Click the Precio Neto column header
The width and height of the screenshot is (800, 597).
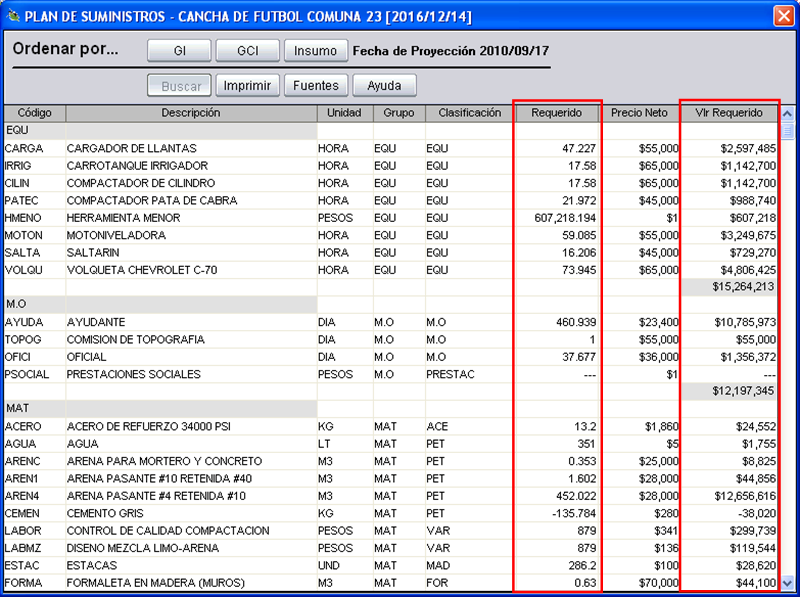(x=639, y=113)
